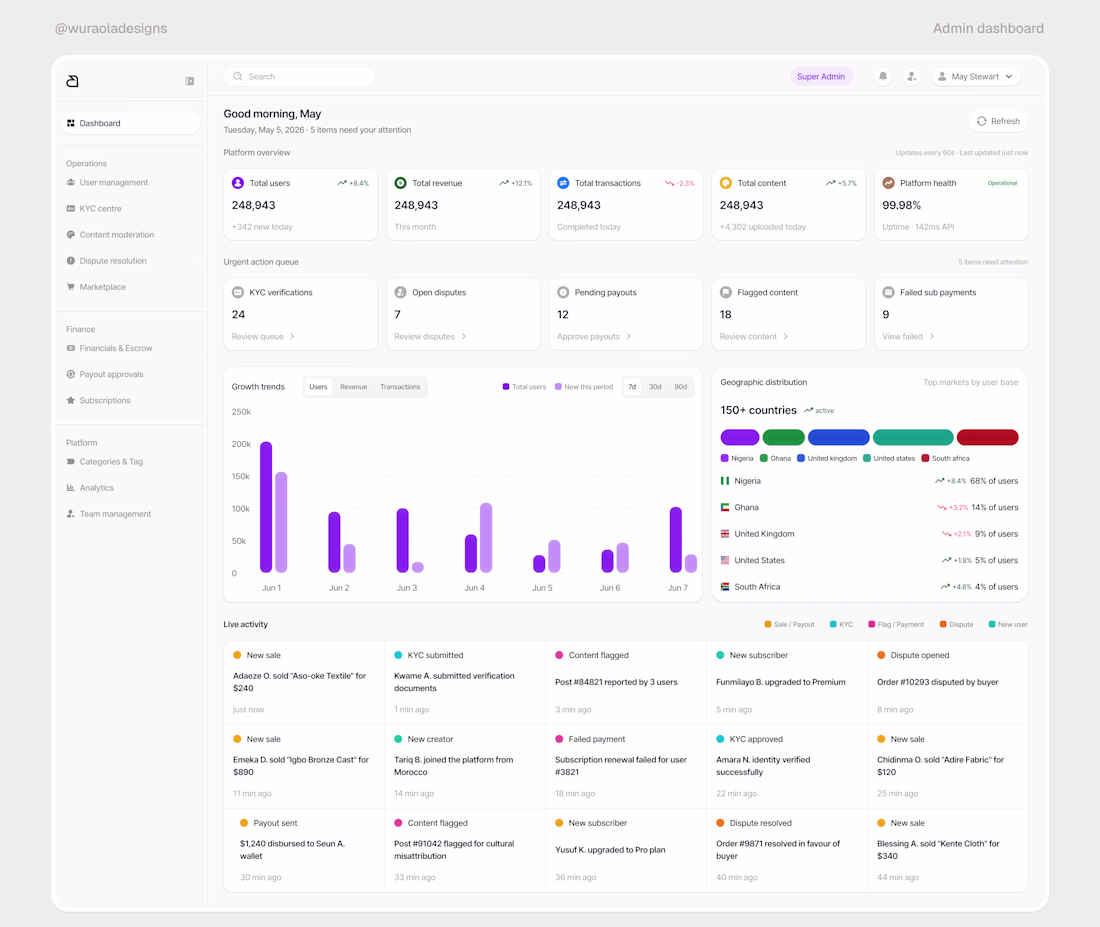Click the Refresh button
1100x927 pixels.
click(998, 121)
